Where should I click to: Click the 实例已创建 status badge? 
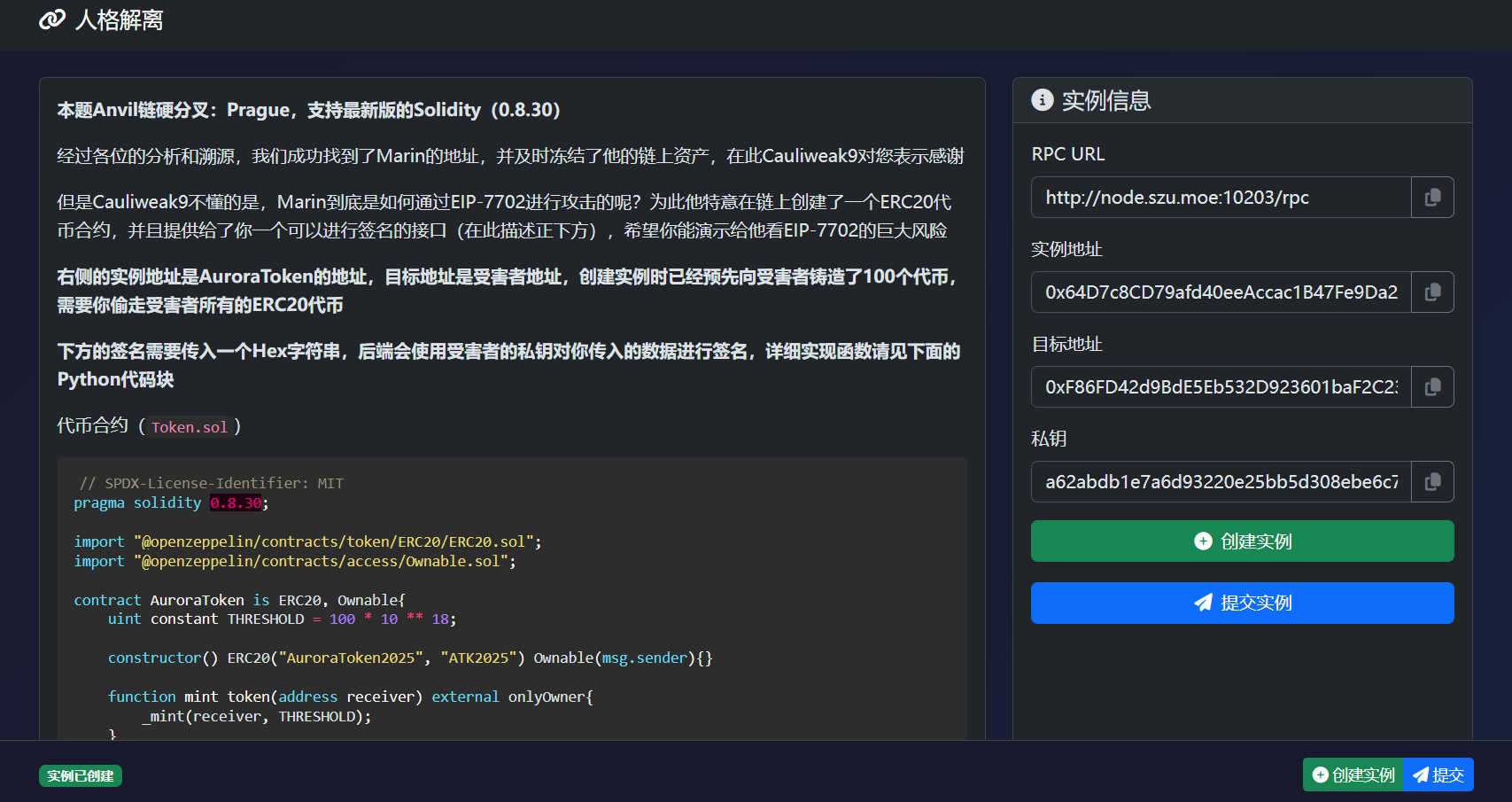[81, 776]
